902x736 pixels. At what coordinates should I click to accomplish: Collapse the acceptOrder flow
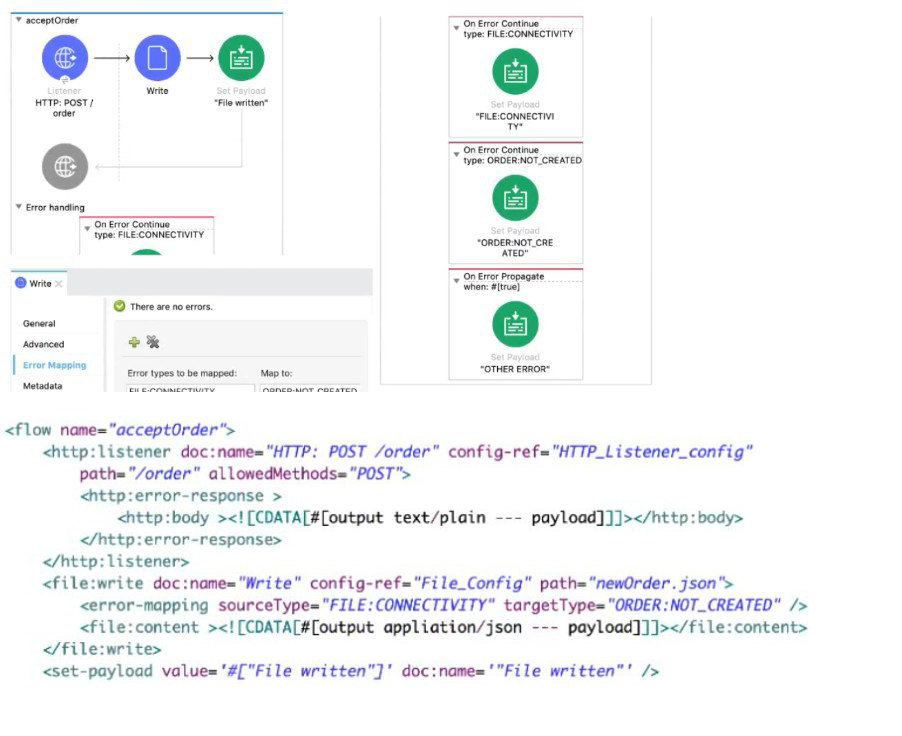coord(19,20)
